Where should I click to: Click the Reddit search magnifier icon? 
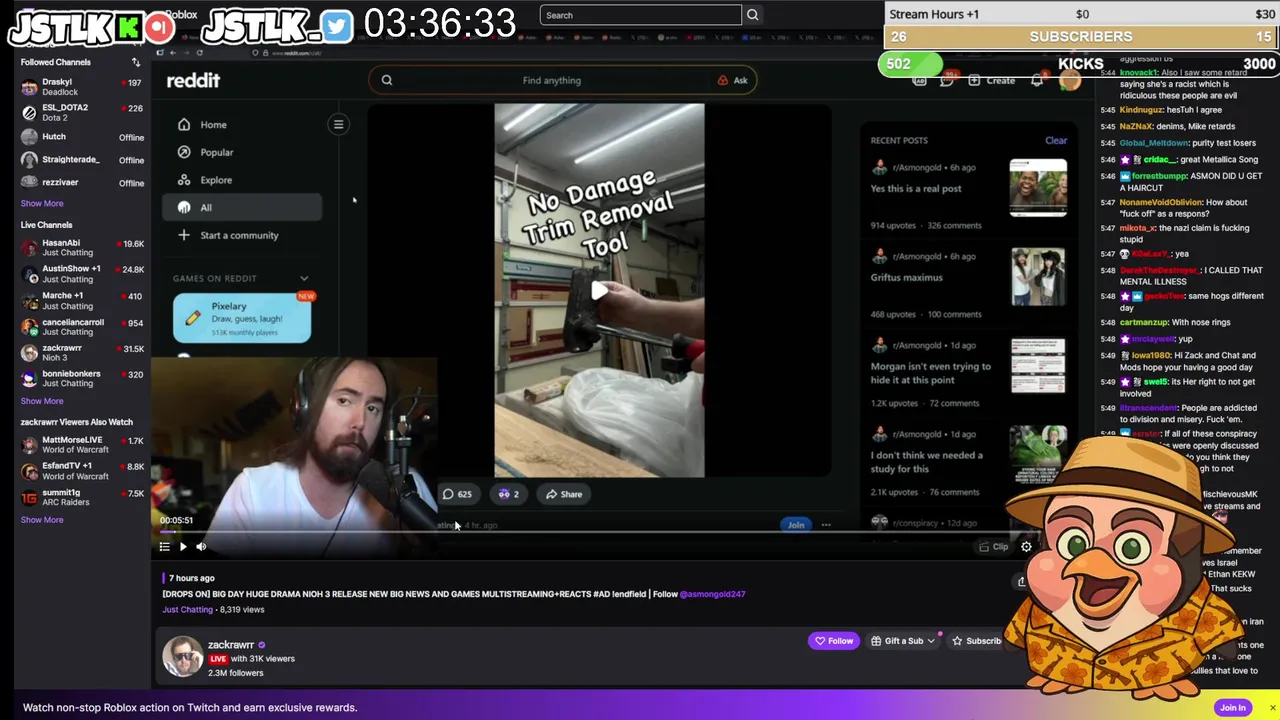point(387,80)
